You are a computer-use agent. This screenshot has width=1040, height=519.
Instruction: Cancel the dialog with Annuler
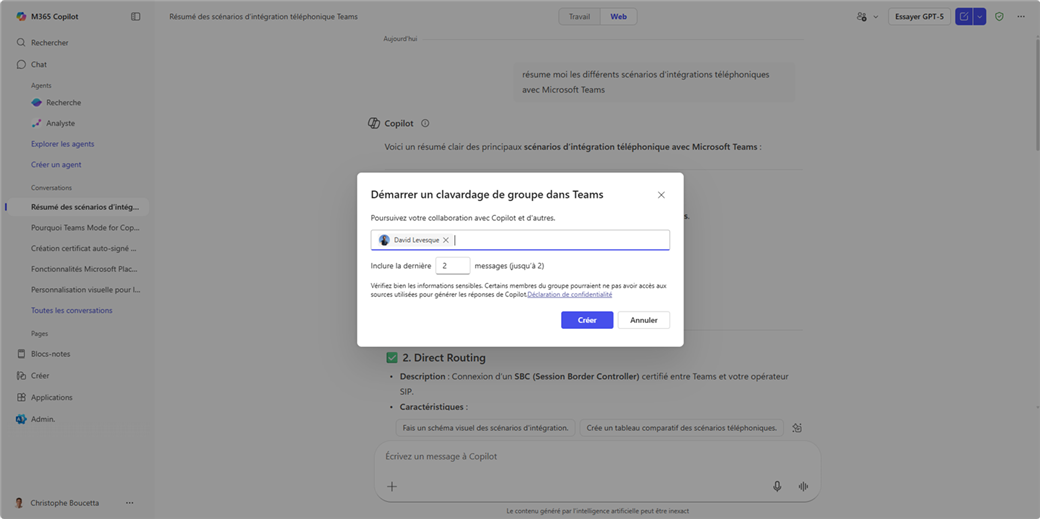(x=643, y=320)
